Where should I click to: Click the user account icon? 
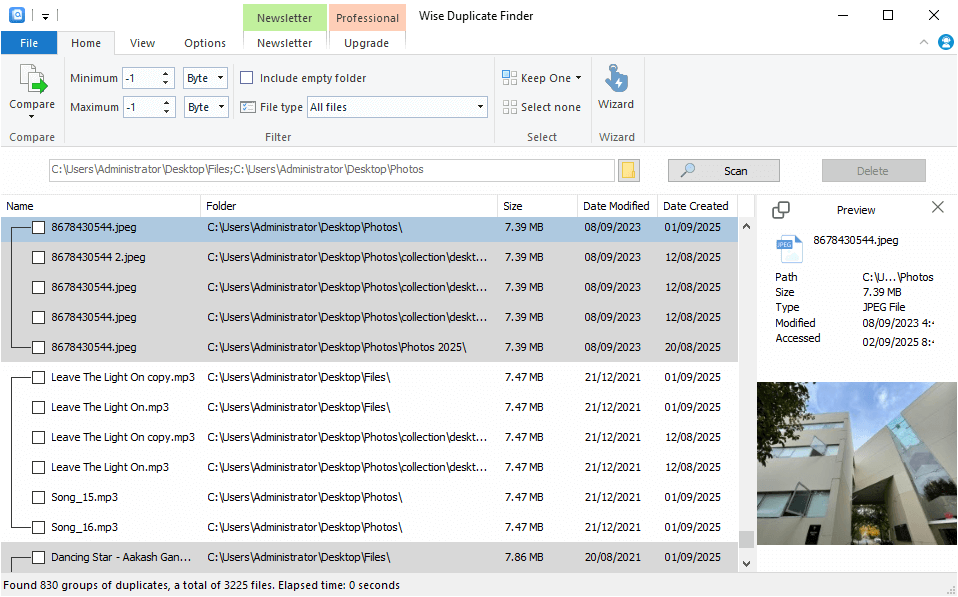click(946, 42)
